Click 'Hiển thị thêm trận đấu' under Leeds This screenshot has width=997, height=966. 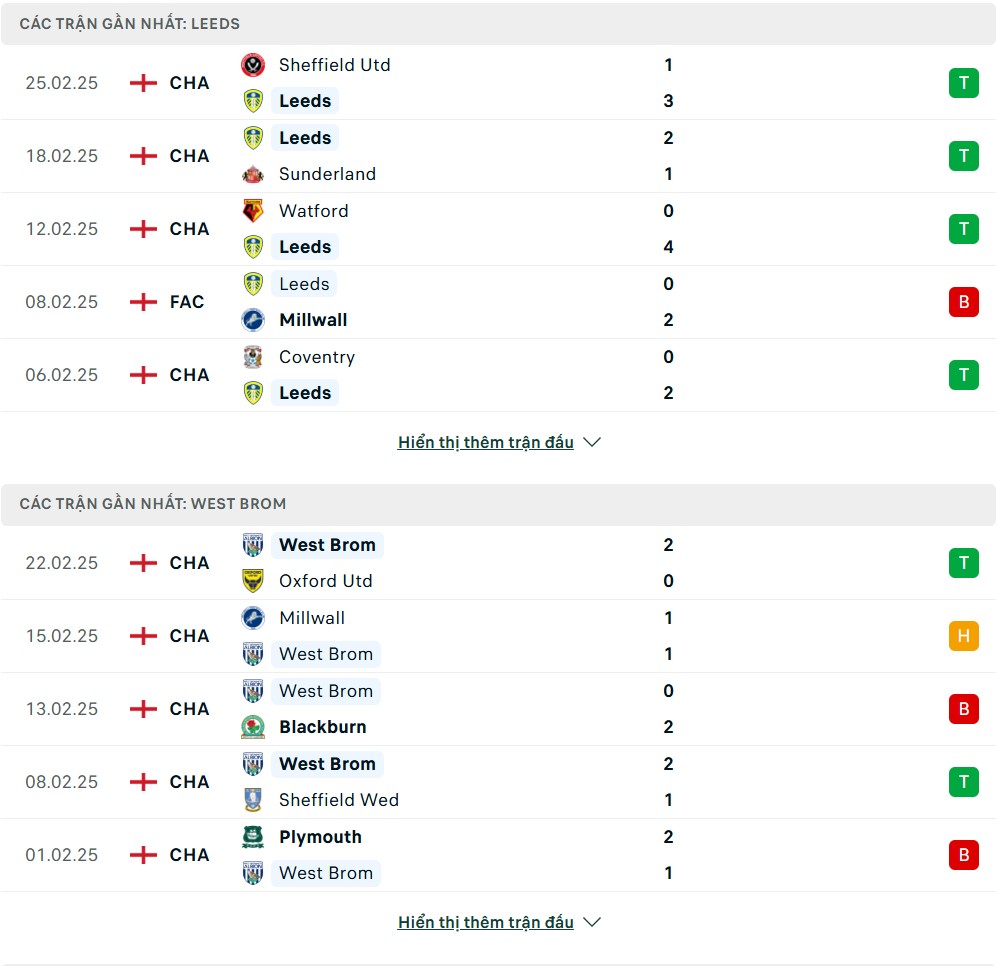tap(485, 442)
